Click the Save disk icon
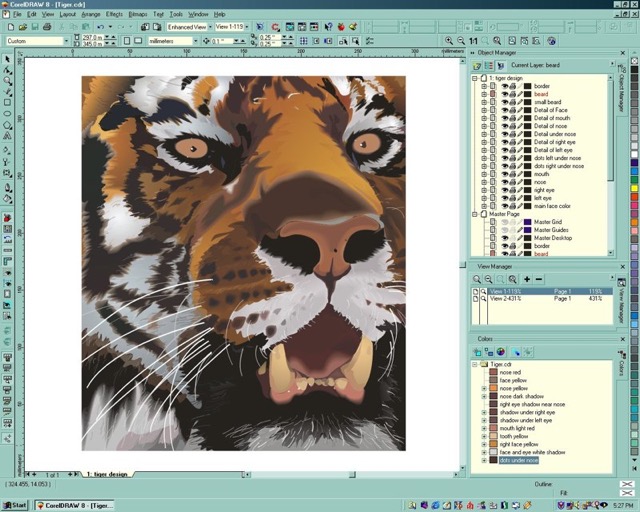The image size is (640, 512). click(35, 27)
